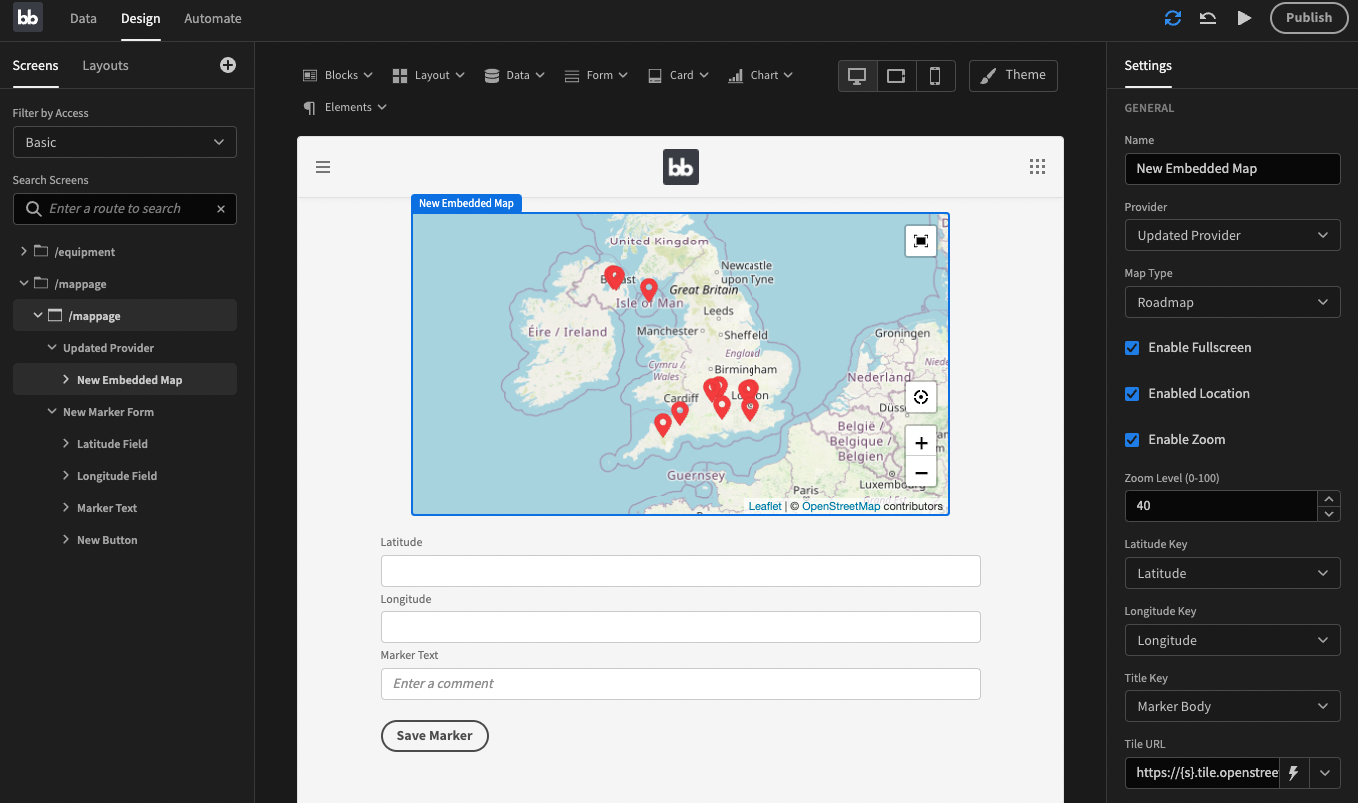Open the Latitude Key dropdown
Image resolution: width=1358 pixels, height=803 pixels.
pos(1232,572)
